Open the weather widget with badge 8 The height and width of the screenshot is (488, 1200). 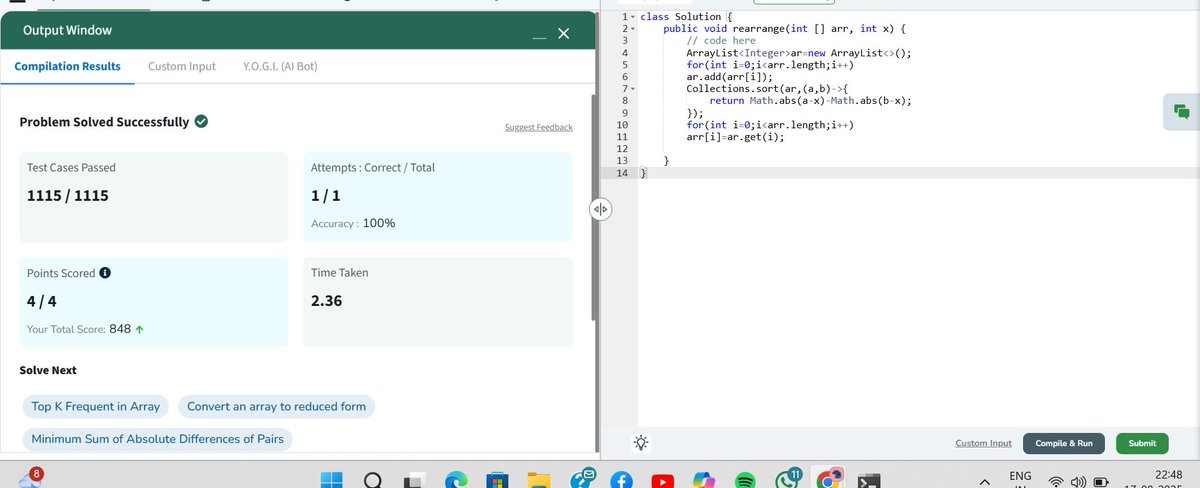click(x=32, y=477)
